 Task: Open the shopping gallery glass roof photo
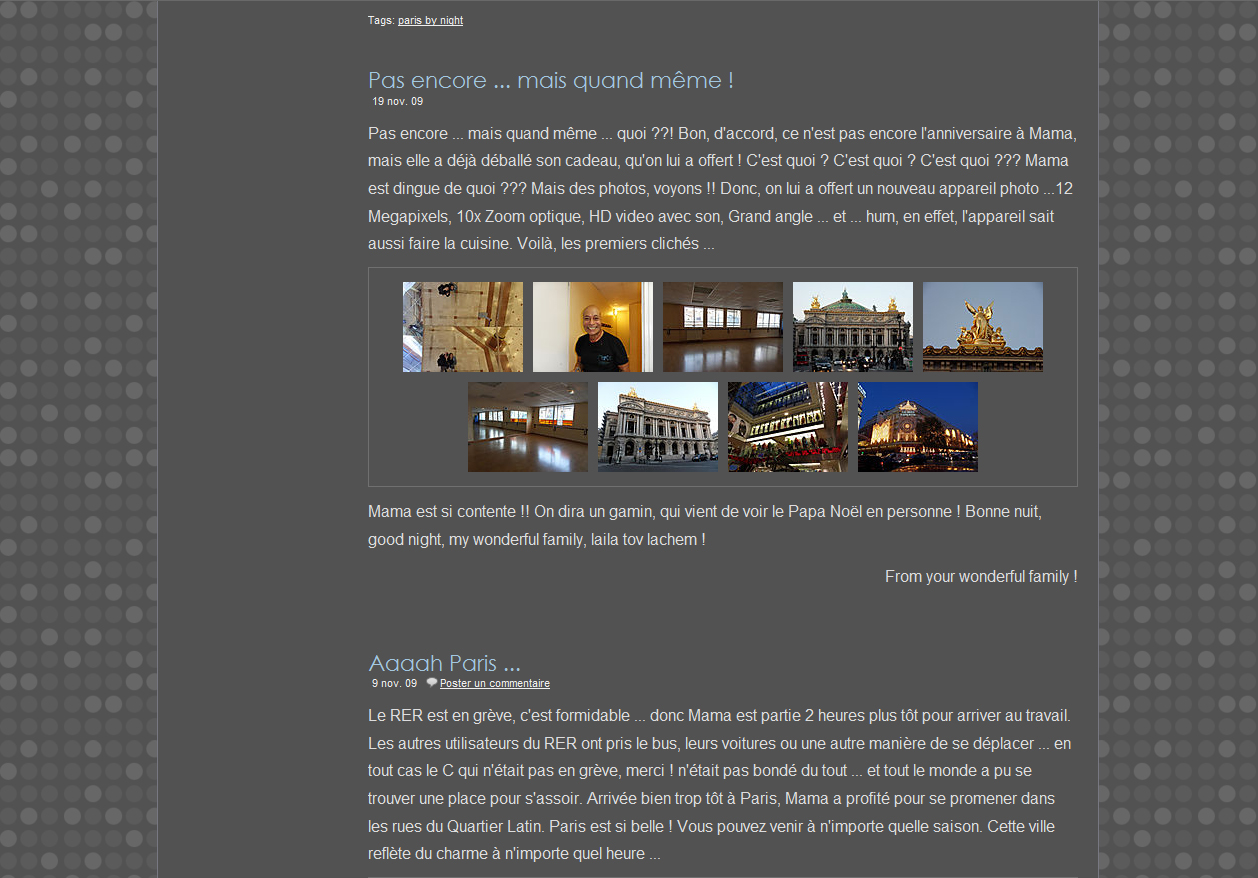[787, 427]
